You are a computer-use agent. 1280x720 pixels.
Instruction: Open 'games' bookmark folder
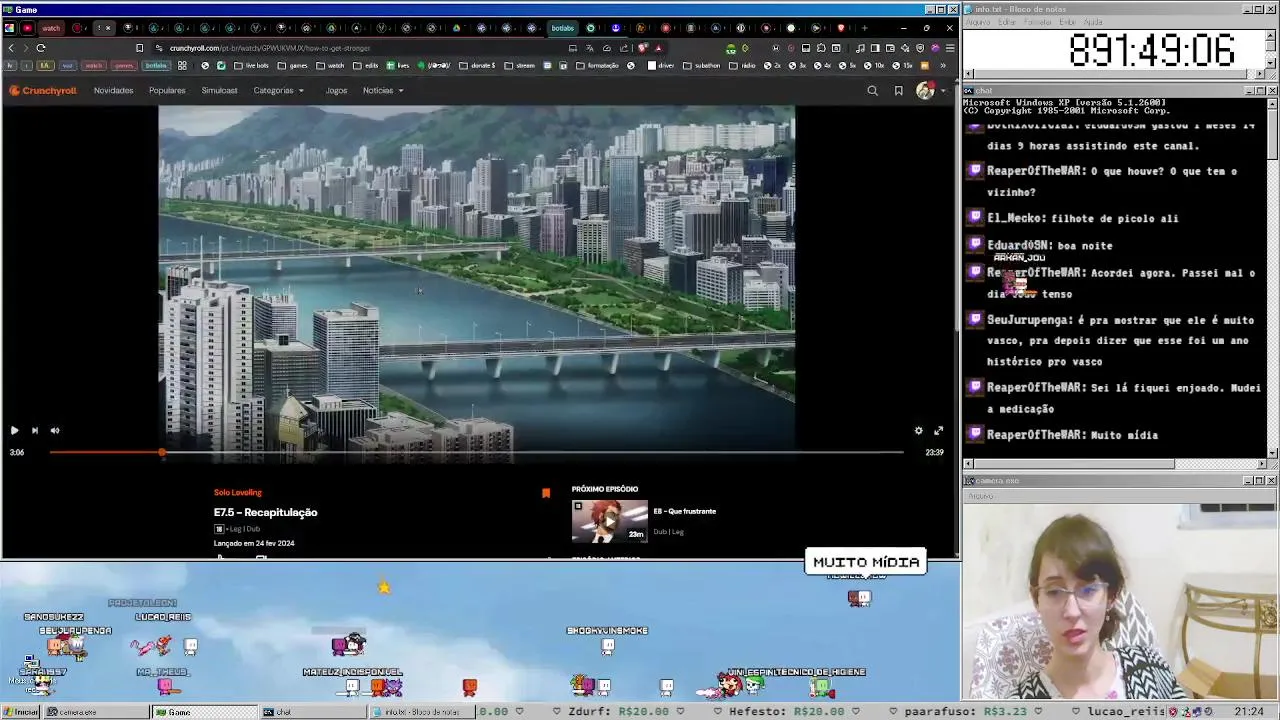coord(293,66)
